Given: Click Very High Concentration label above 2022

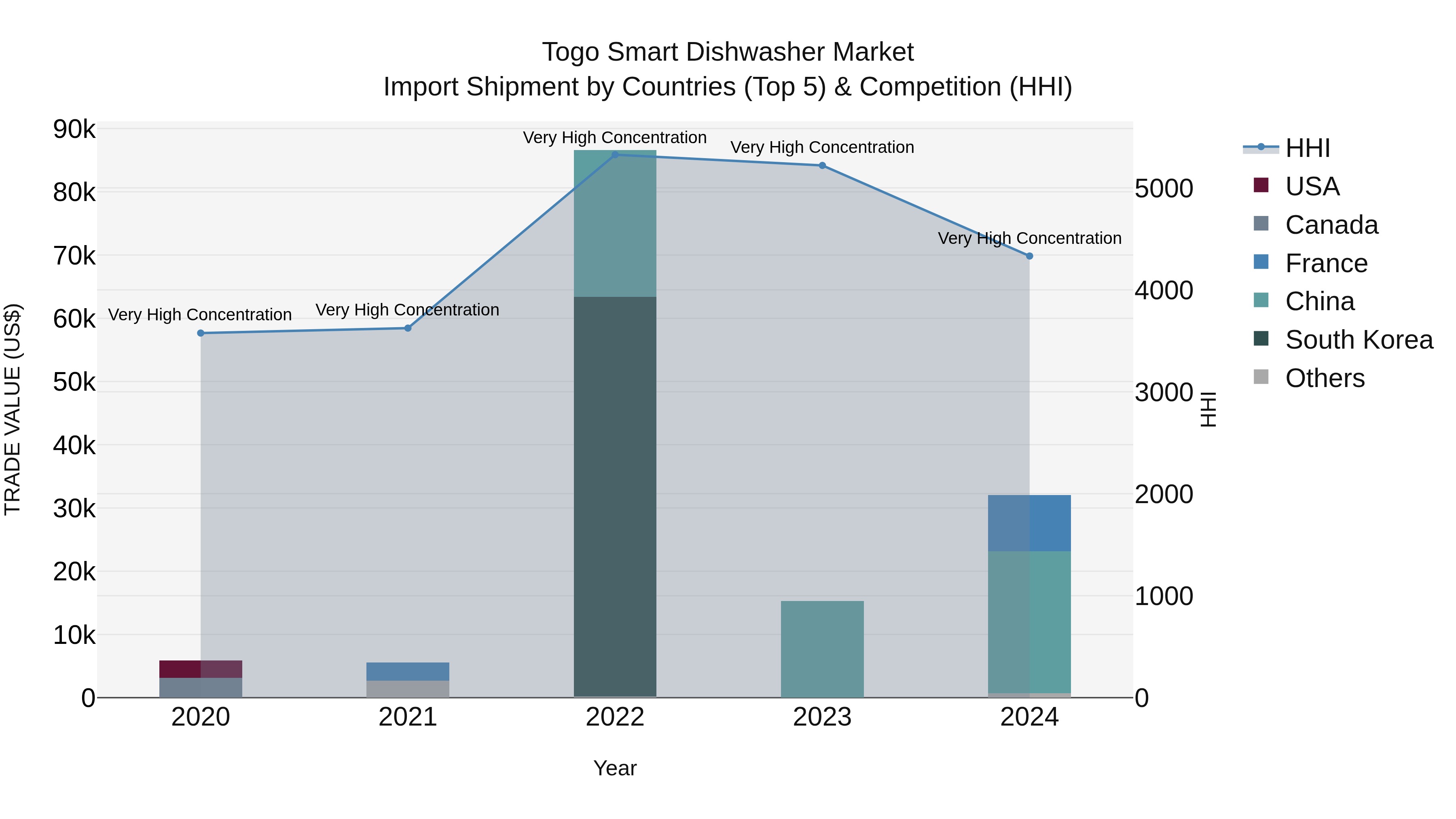Looking at the screenshot, I should point(615,138).
